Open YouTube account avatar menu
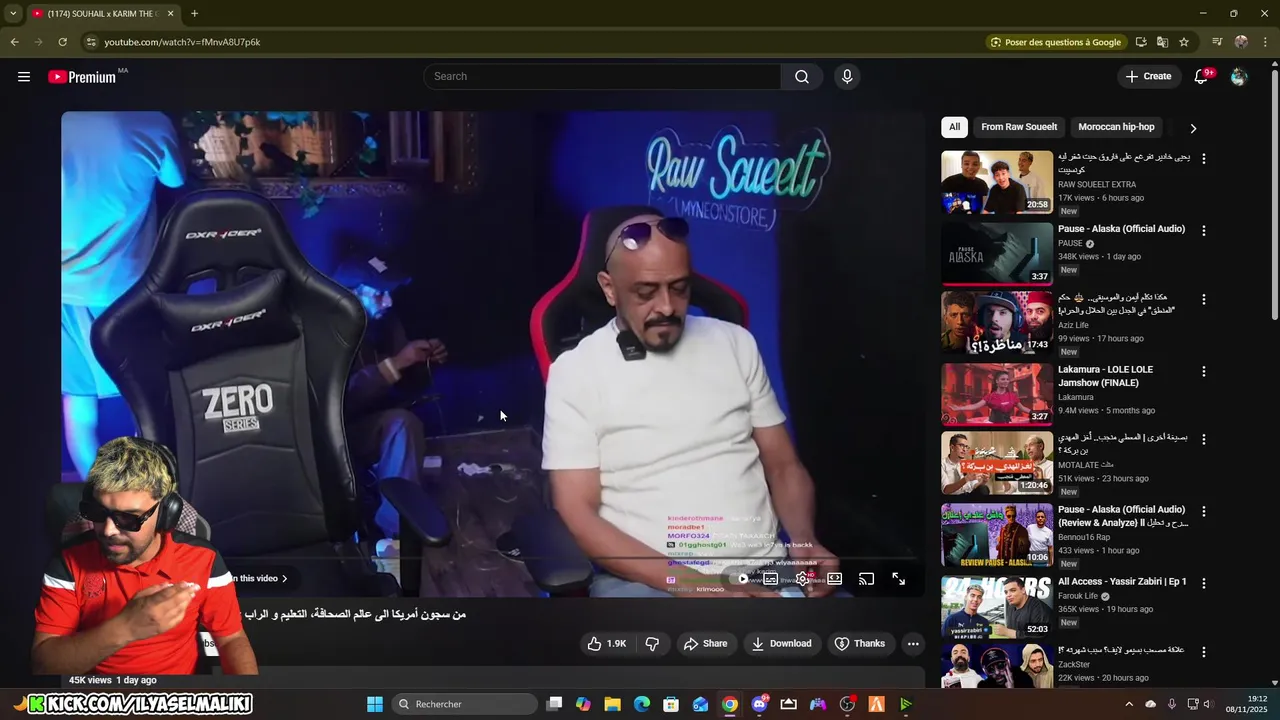Viewport: 1280px width, 720px height. 1239,77
